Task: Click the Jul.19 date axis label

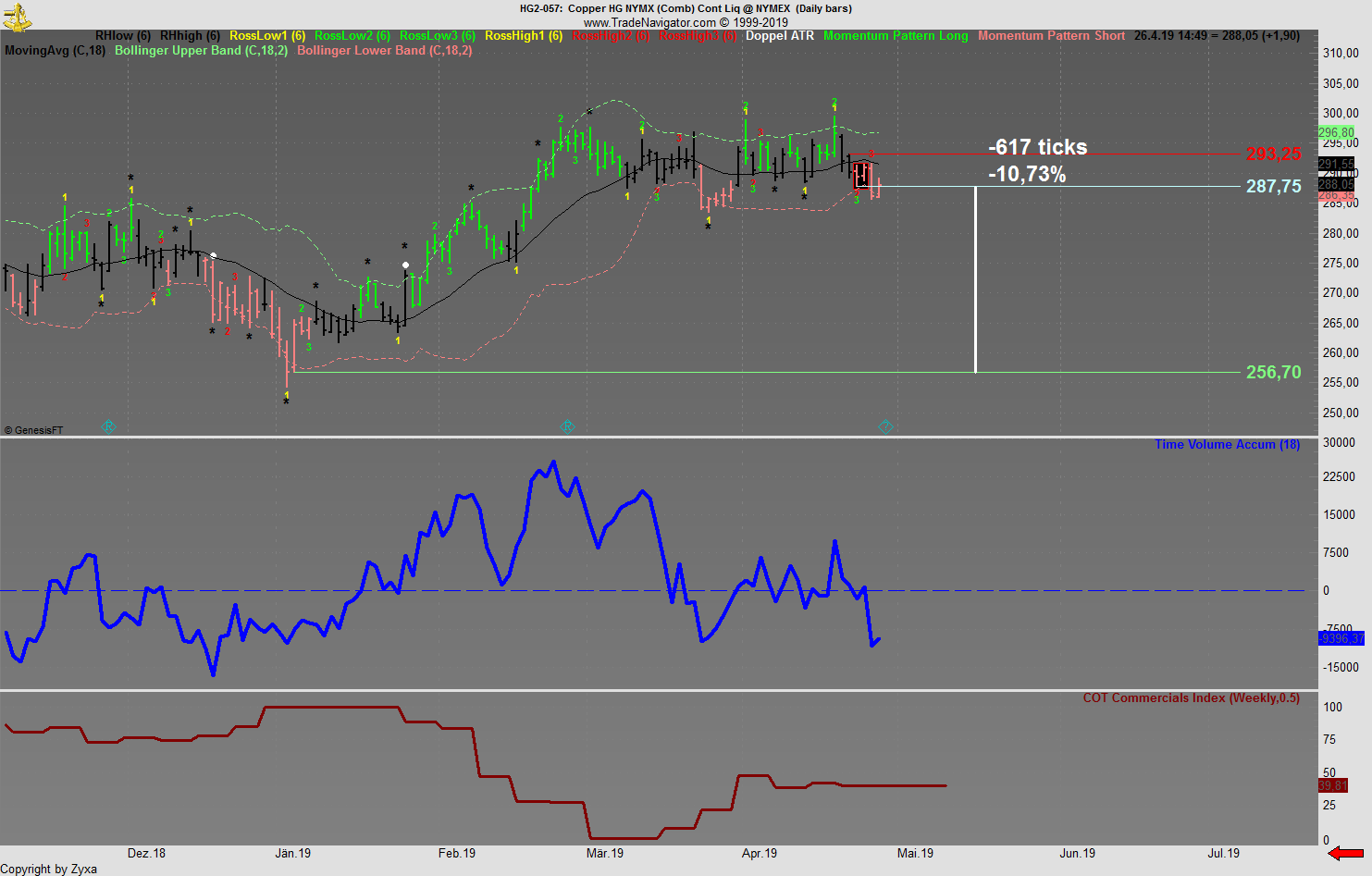Action: click(x=1223, y=853)
